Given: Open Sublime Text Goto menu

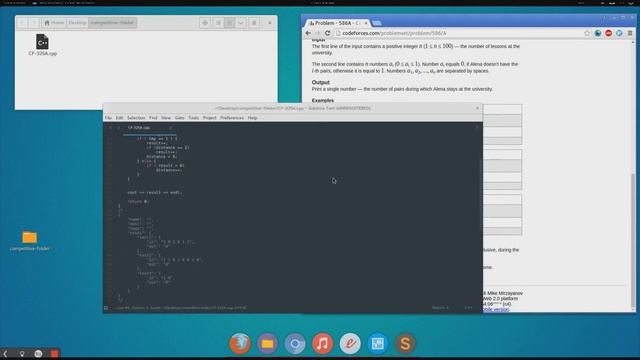Looking at the screenshot, I should point(180,118).
